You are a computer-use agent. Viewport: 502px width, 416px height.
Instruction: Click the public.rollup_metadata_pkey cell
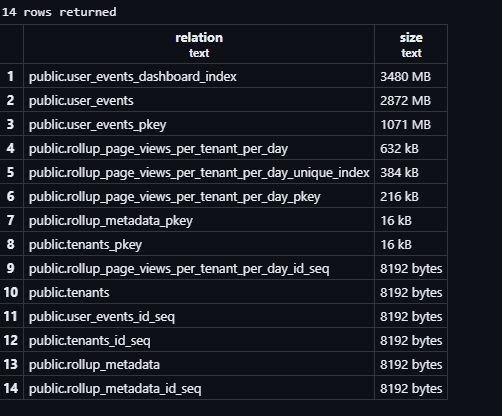[x=199, y=220]
